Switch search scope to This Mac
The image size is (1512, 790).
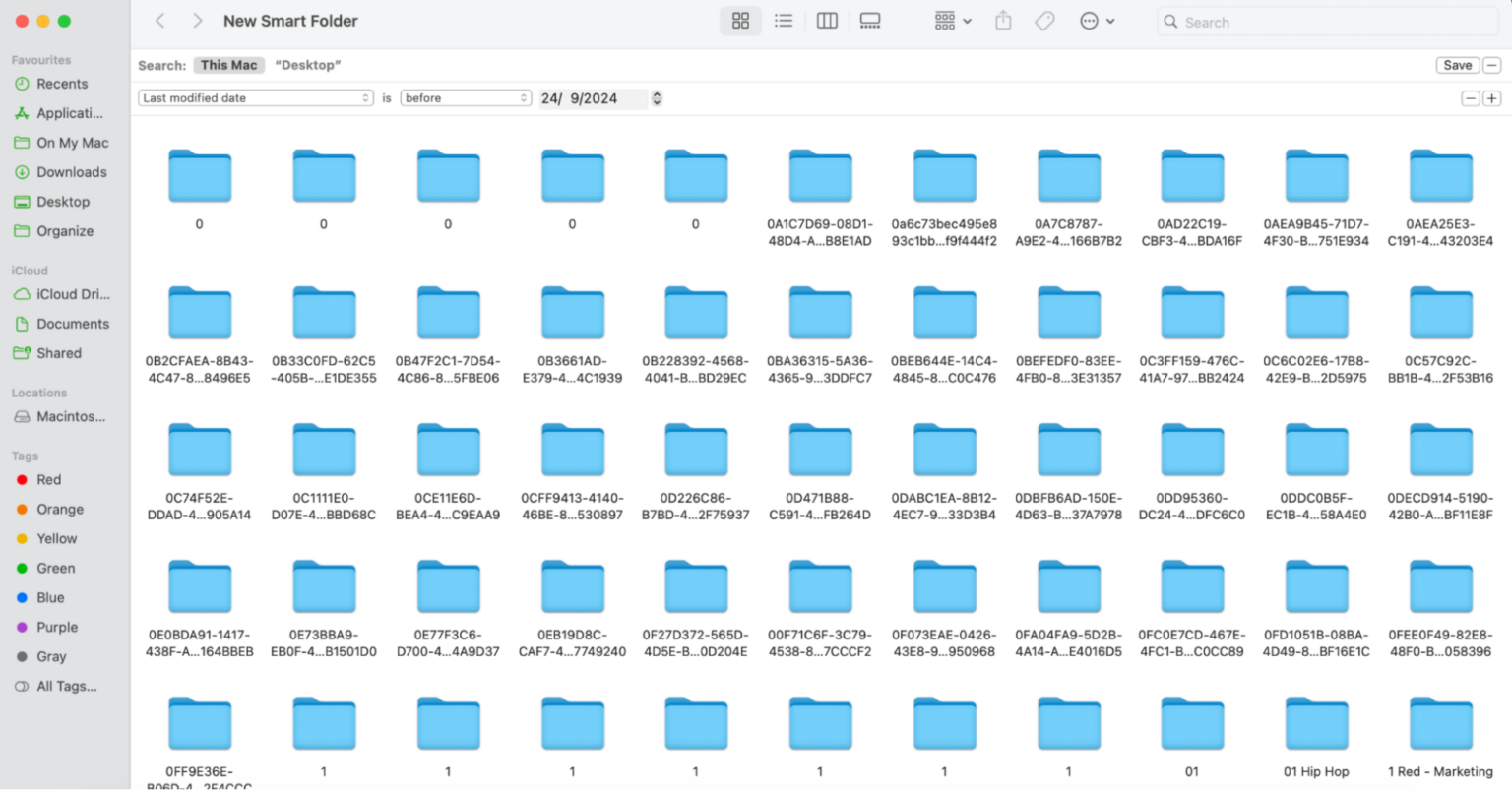(228, 65)
